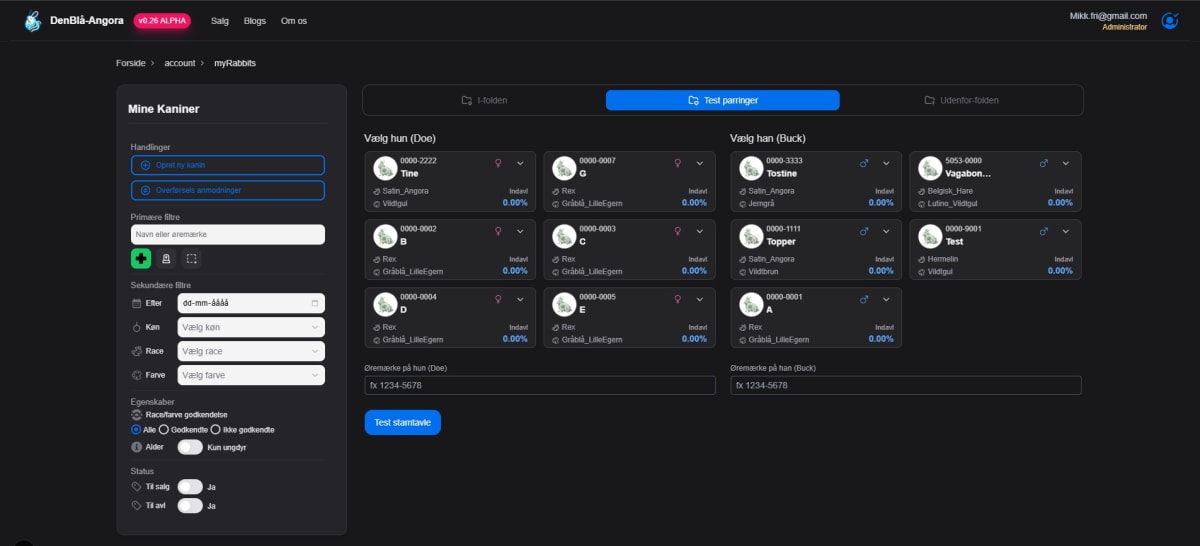Click the Mikk.fri@gmail.com account email
1200x546 pixels.
click(1107, 15)
